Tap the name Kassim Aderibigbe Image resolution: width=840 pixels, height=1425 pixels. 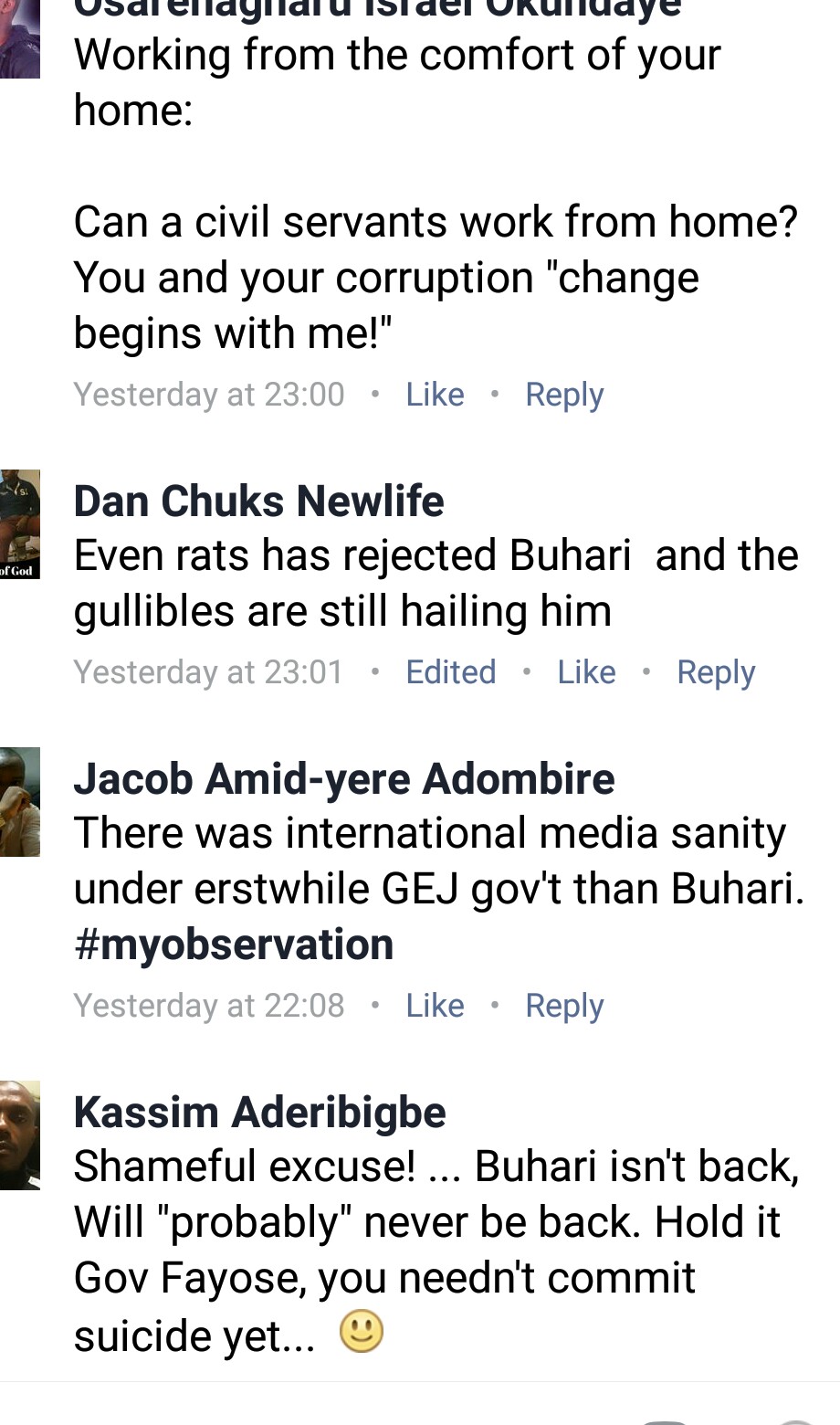259,1113
